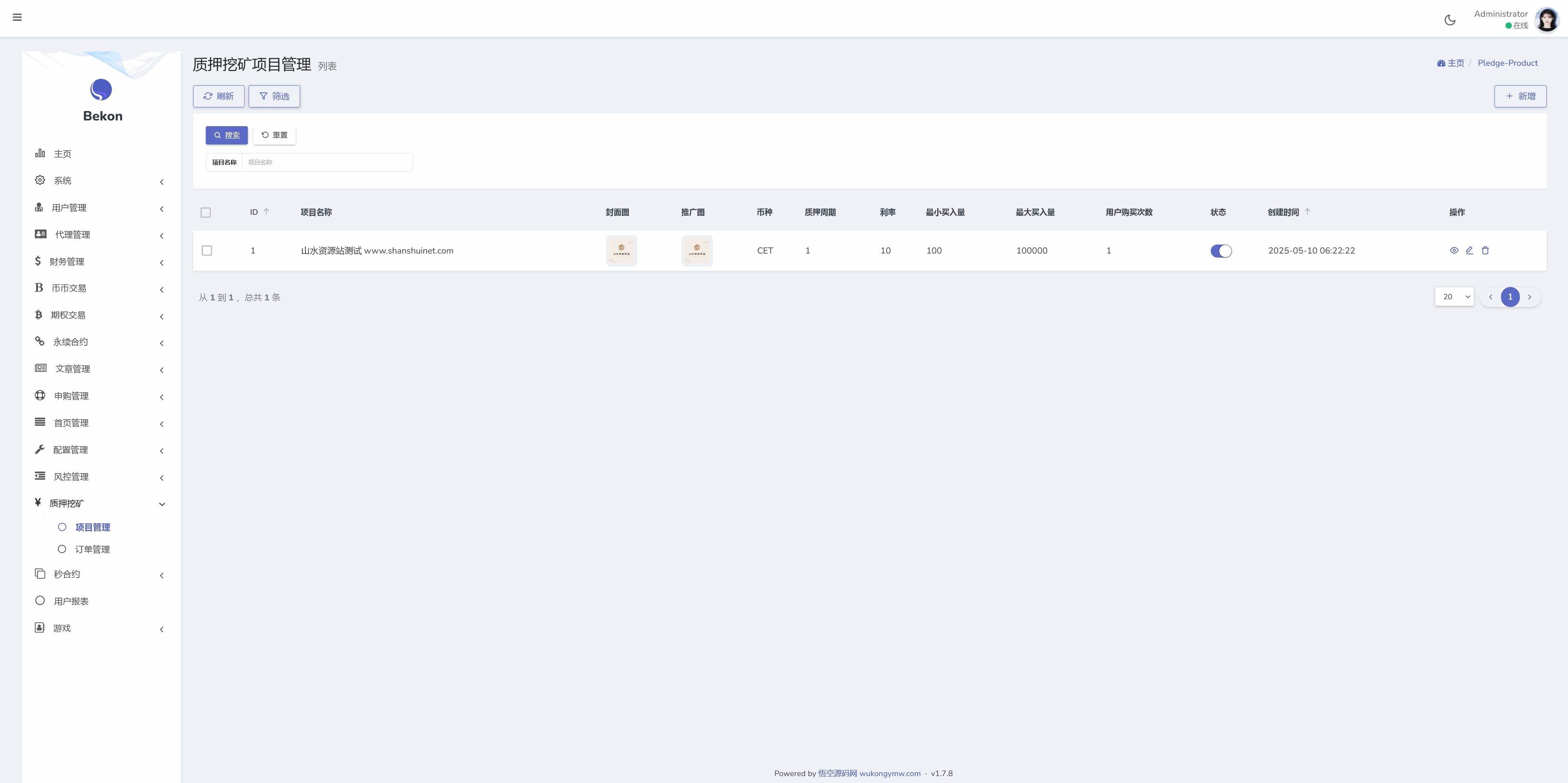The image size is (1568, 783).
Task: Click the edit pencil icon in row
Action: [x=1470, y=251]
